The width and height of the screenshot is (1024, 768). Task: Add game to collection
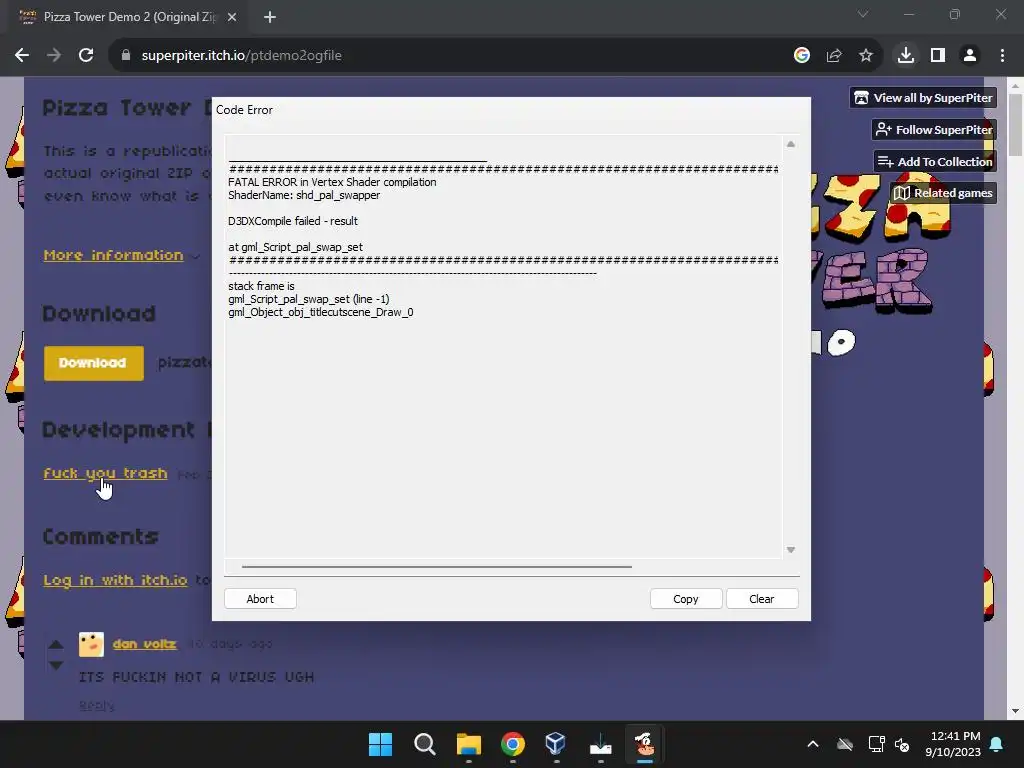click(x=935, y=161)
